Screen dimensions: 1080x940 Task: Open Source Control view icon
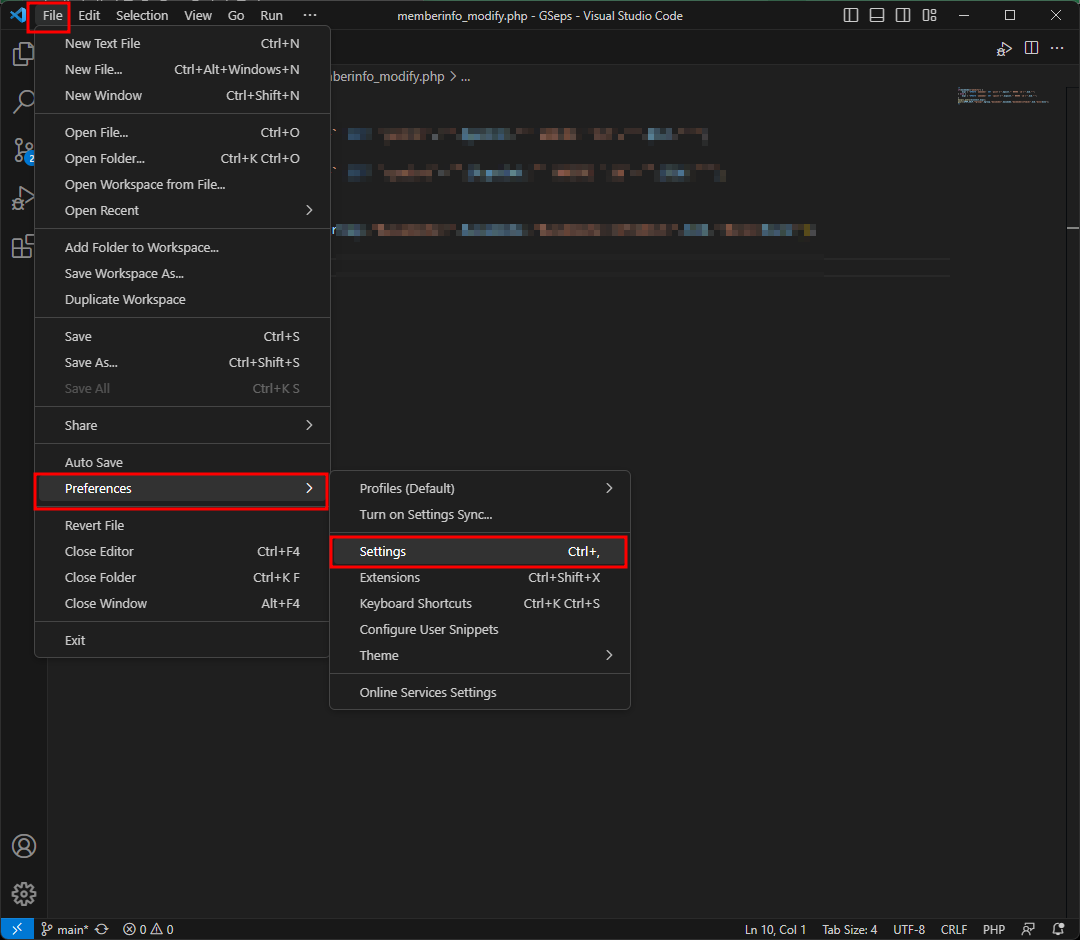click(x=23, y=150)
